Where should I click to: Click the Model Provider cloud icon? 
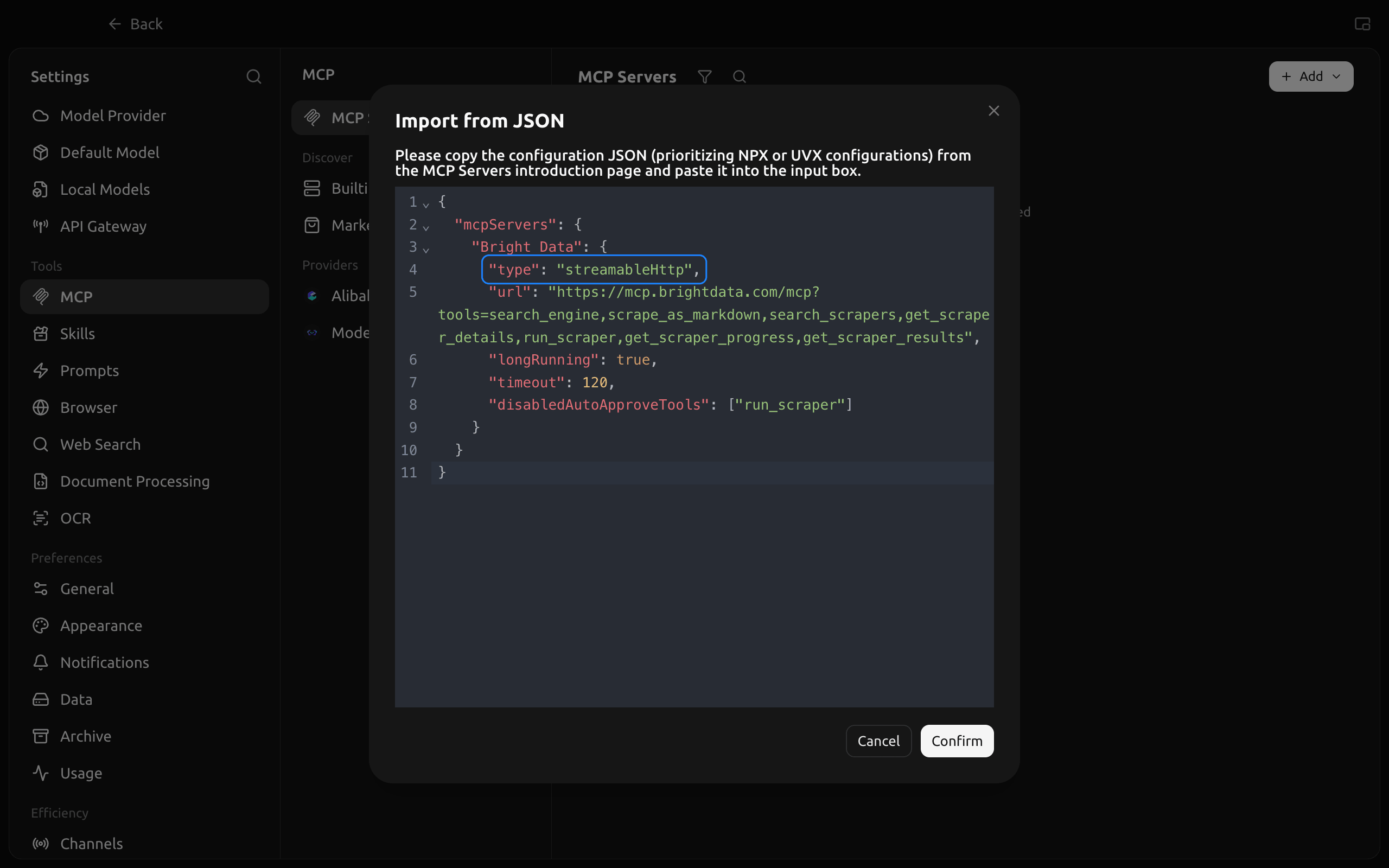(x=41, y=116)
